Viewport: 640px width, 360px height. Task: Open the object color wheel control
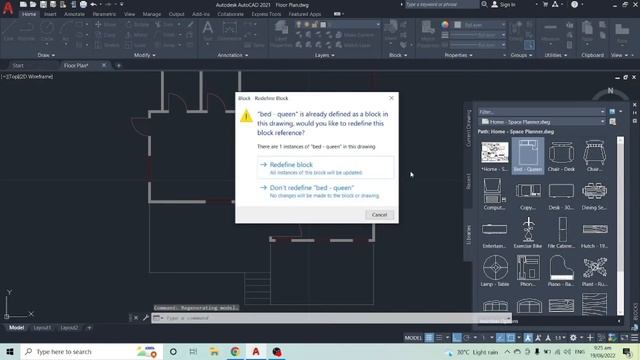pyautogui.click(x=445, y=24)
